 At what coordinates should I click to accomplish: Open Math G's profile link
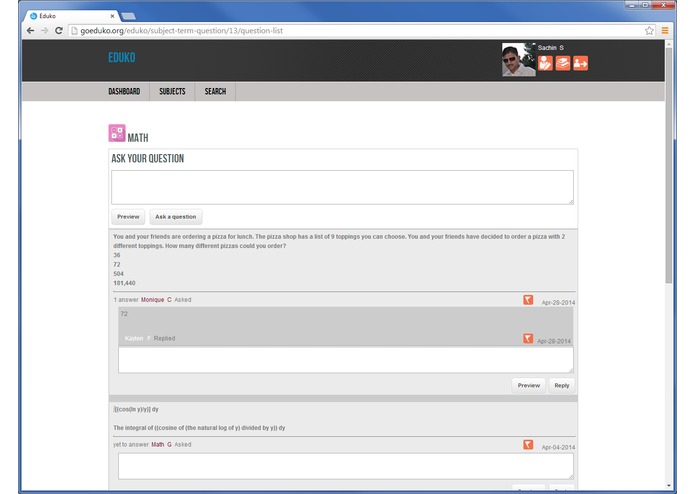point(161,444)
